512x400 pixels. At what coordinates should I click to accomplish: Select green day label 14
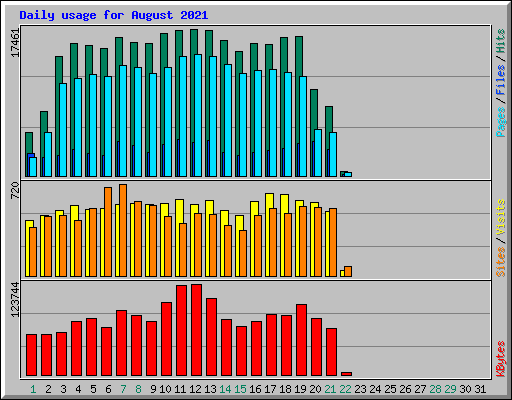coord(225,389)
